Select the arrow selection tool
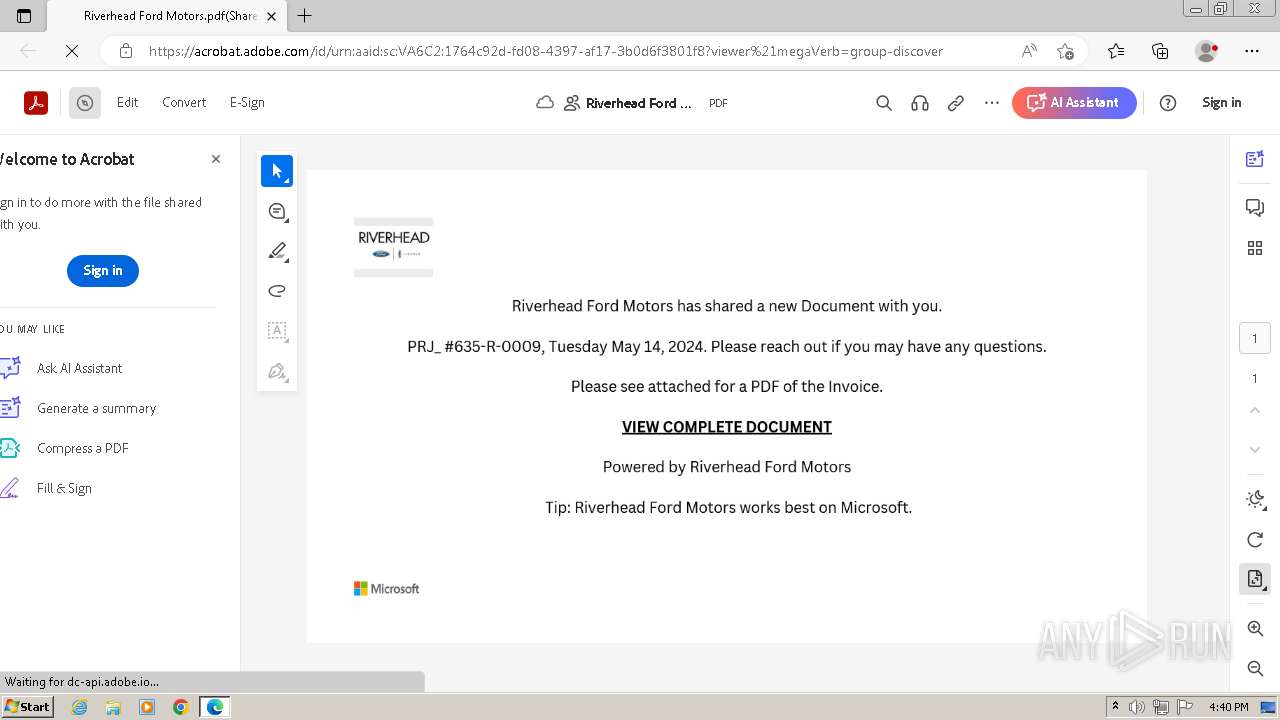The image size is (1280, 720). tap(277, 171)
